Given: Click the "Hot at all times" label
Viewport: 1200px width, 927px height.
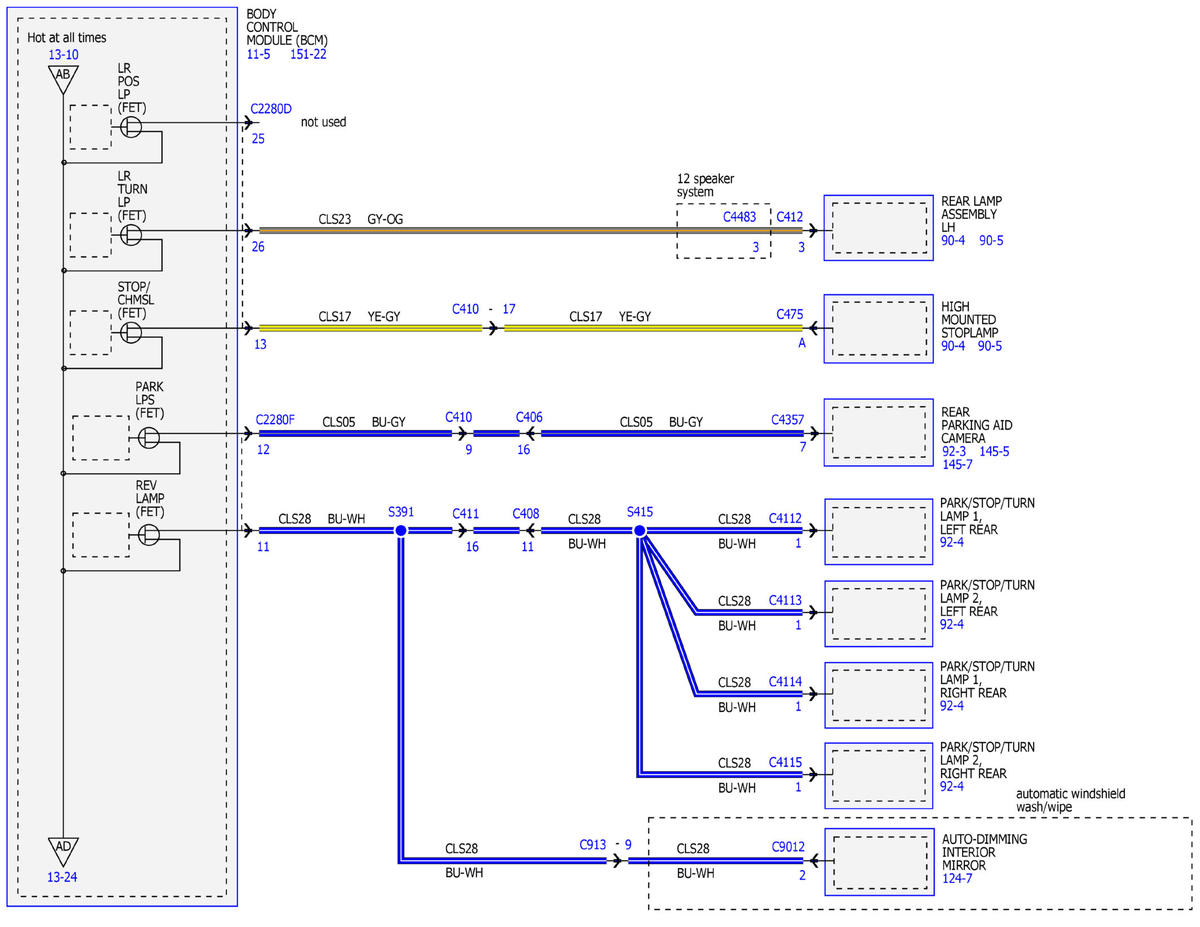Looking at the screenshot, I should (x=65, y=38).
